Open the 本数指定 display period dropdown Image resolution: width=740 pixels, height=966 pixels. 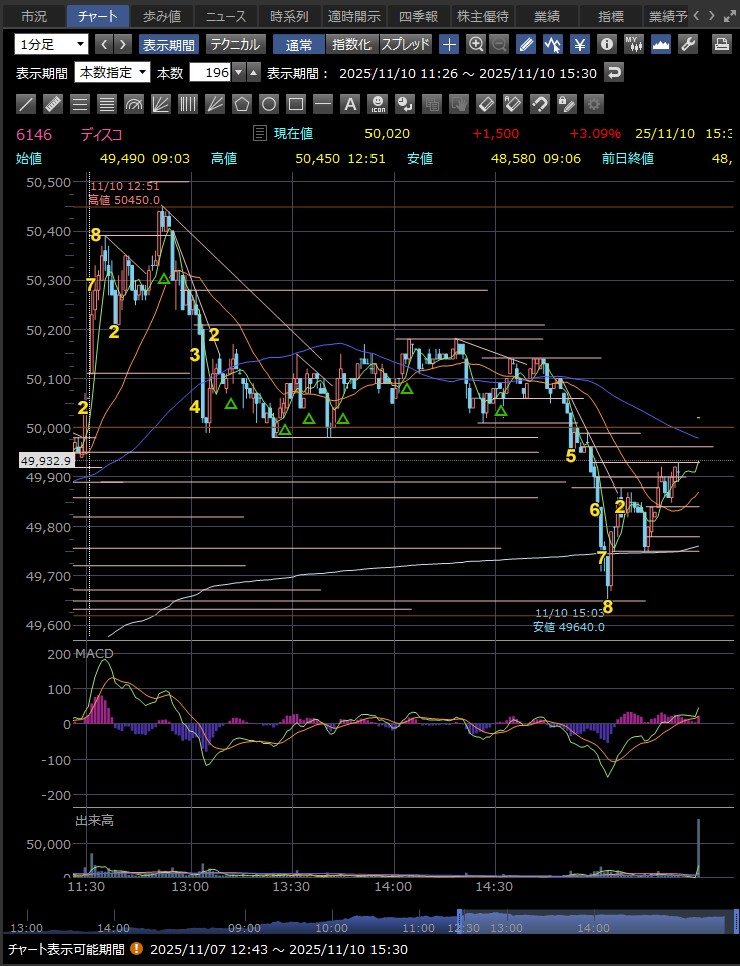[113, 73]
